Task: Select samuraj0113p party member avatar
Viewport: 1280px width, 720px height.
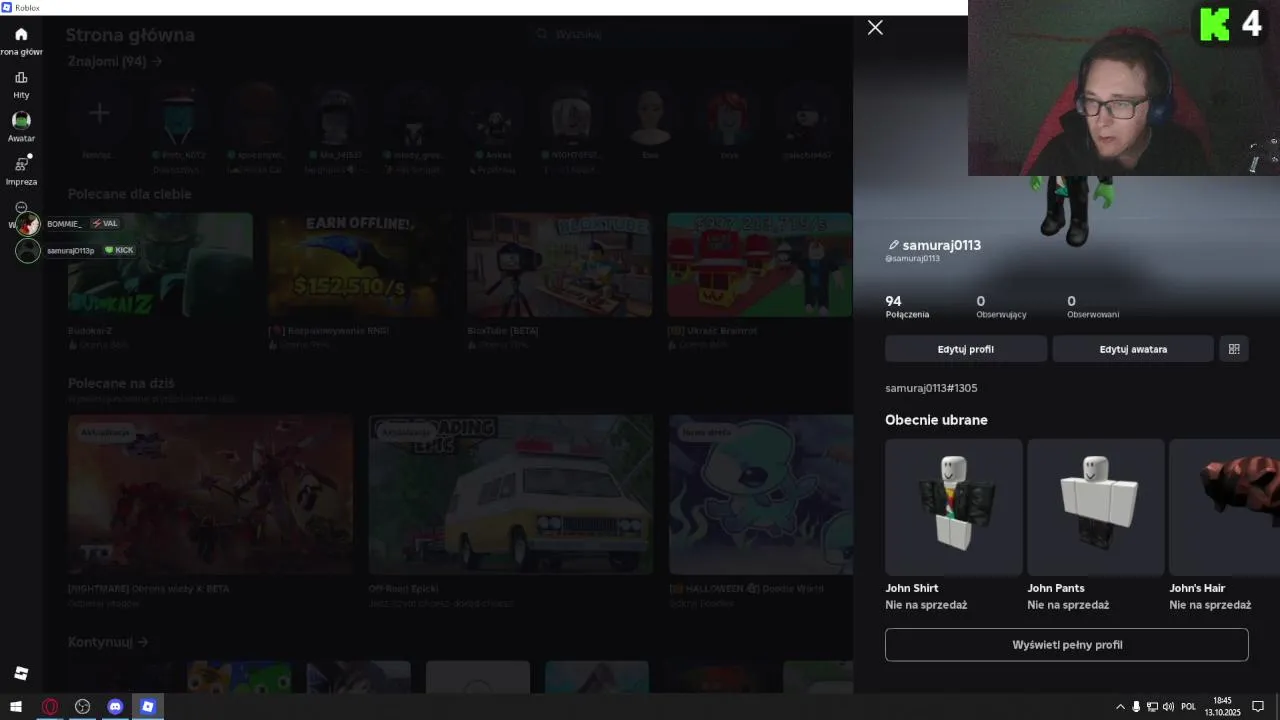Action: (x=28, y=250)
